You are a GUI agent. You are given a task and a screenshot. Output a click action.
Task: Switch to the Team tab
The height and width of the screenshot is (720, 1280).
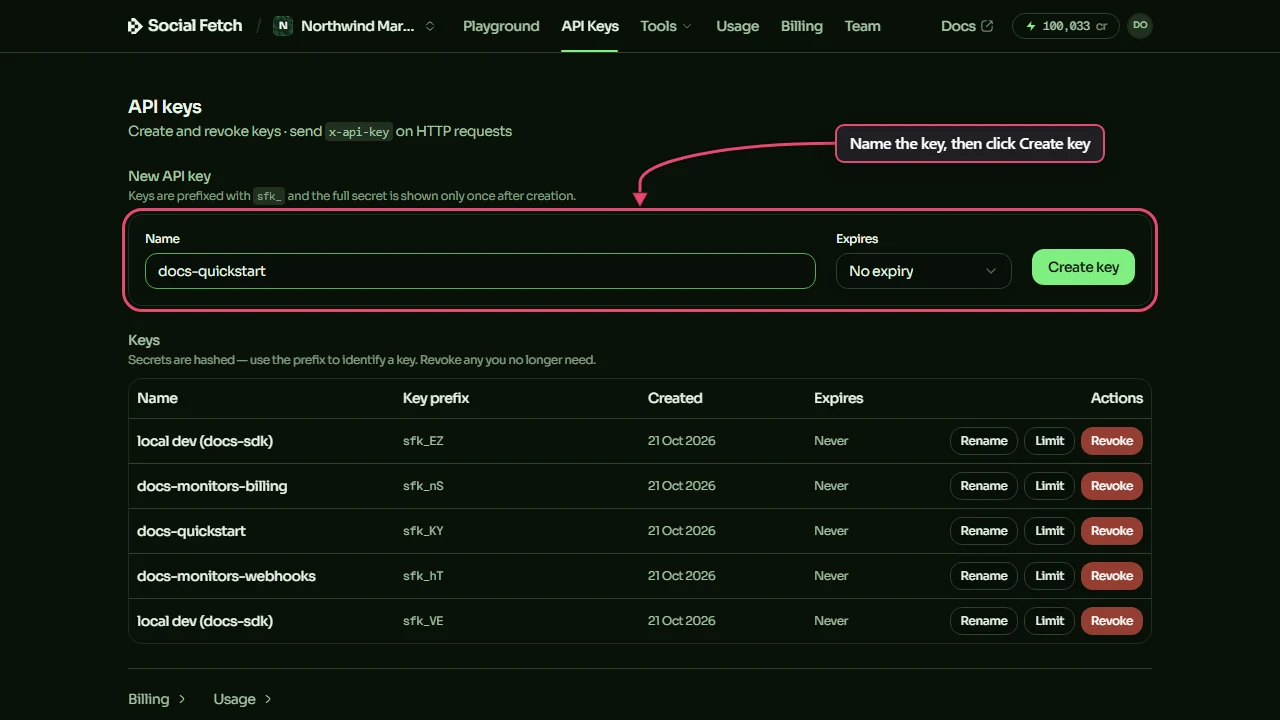(x=862, y=26)
